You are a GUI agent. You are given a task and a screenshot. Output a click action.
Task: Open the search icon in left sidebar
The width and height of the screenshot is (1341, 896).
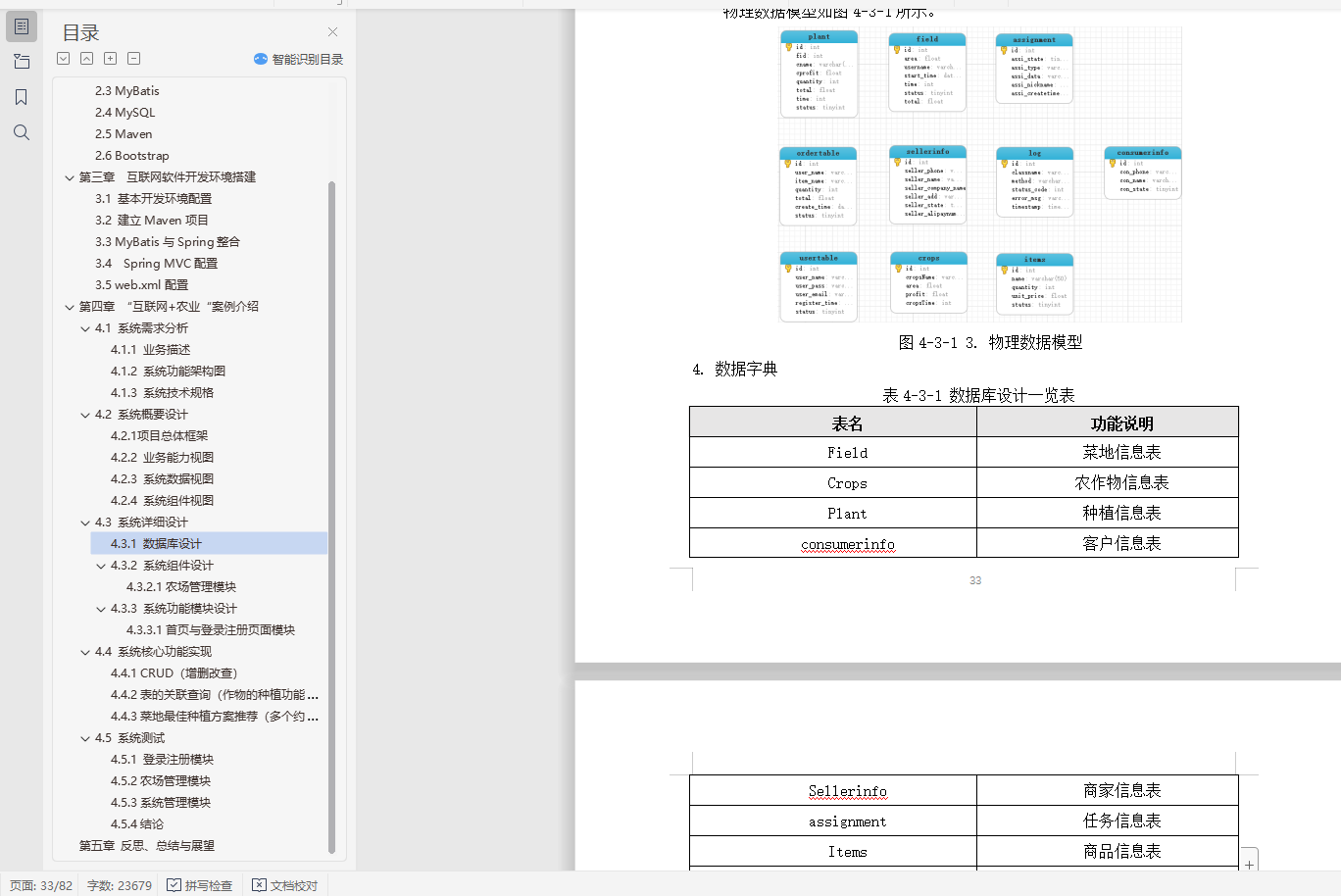[22, 132]
